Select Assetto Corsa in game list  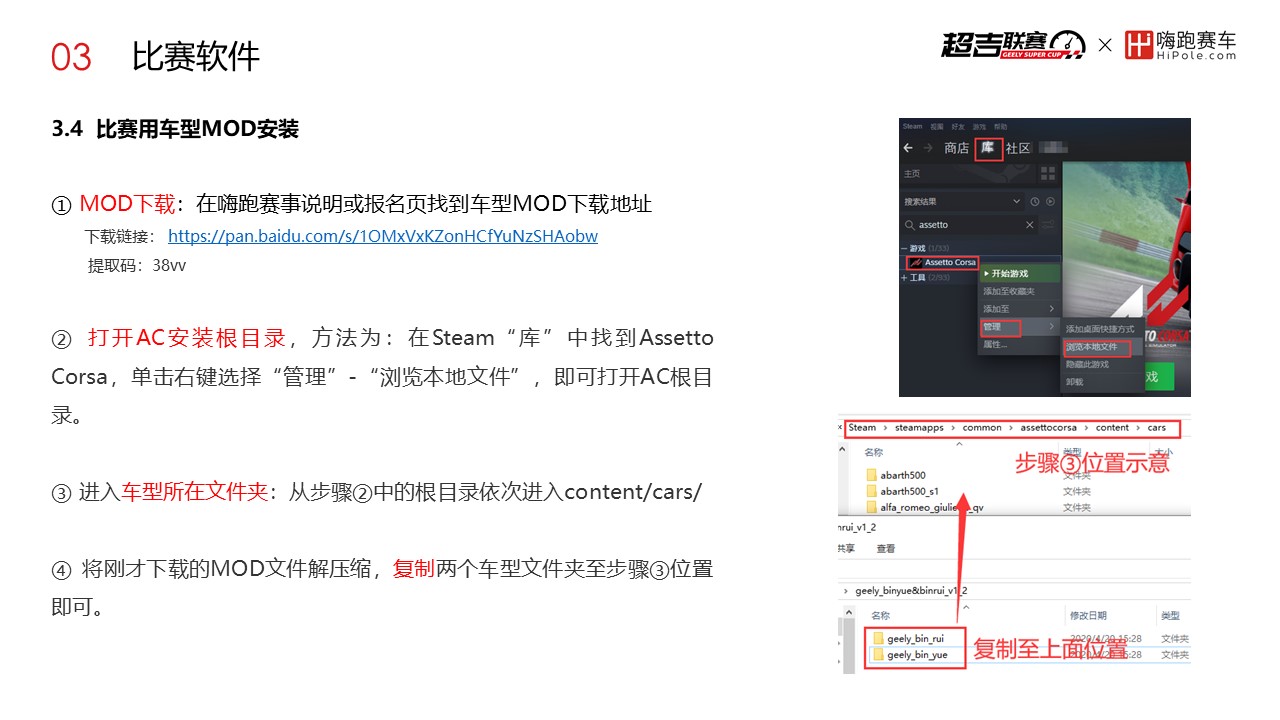point(943,263)
